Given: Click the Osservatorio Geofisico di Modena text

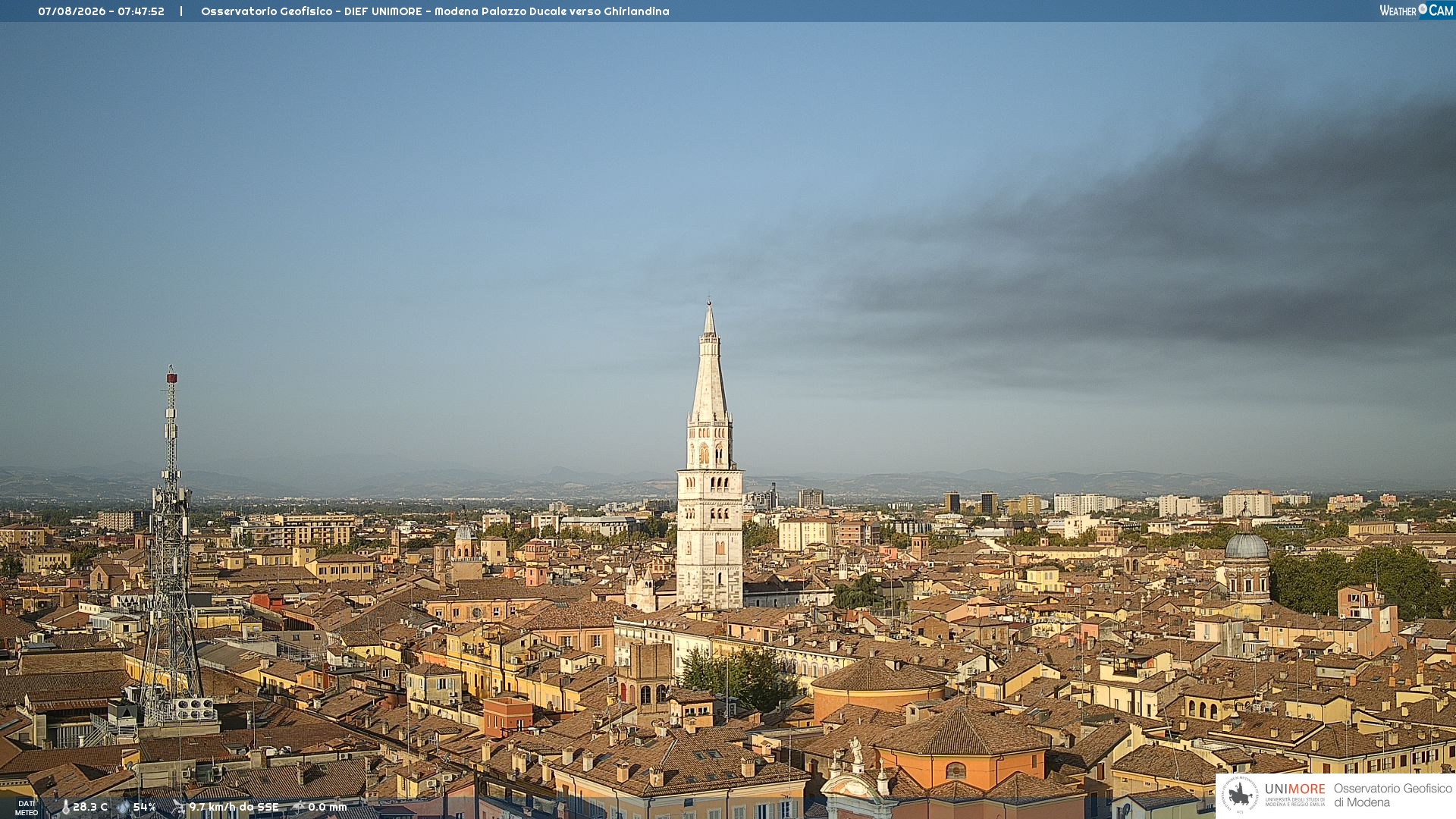Looking at the screenshot, I should coord(1392,795).
